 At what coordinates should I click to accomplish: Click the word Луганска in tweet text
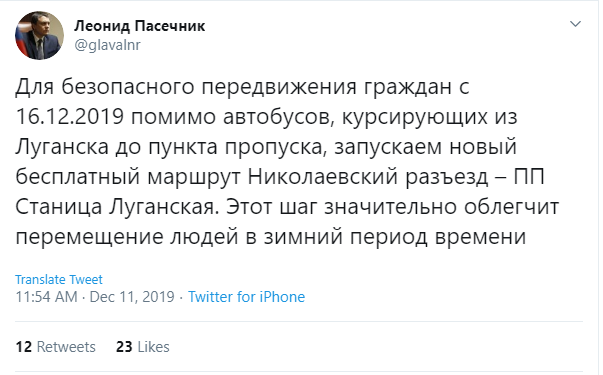(62, 147)
